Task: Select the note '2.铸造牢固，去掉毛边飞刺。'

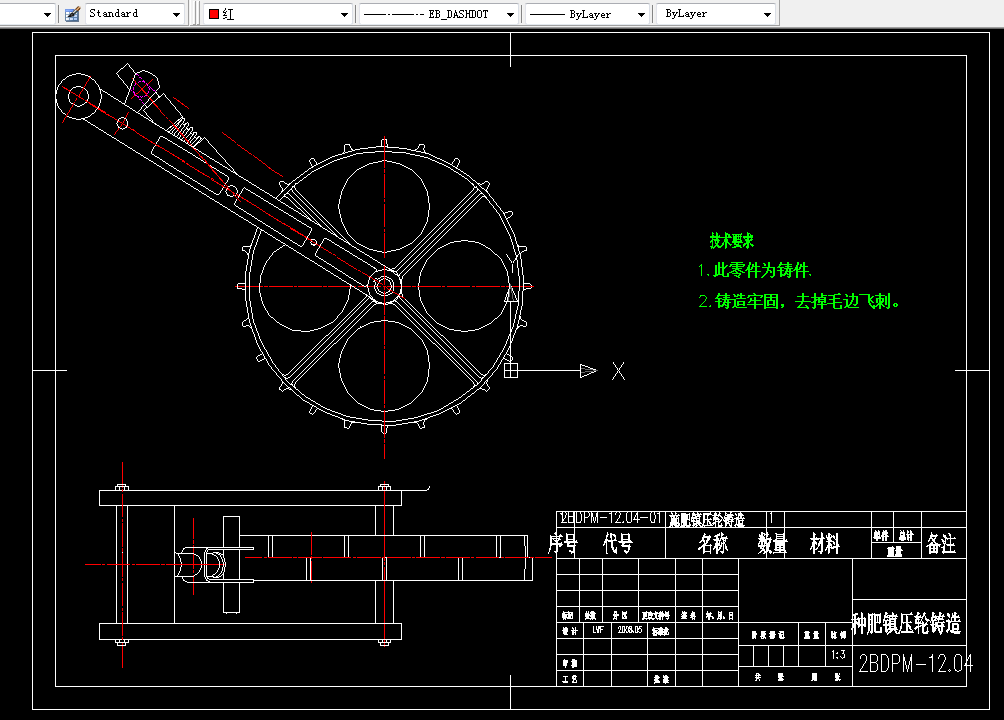Action: [799, 301]
